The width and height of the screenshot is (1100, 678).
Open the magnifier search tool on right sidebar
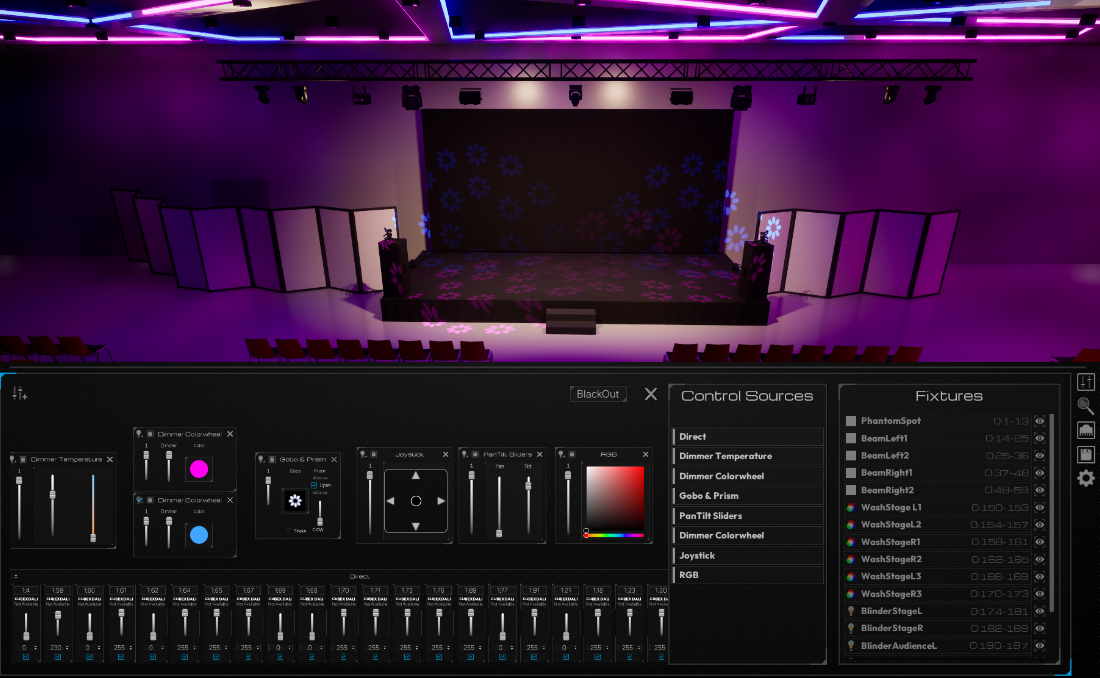tap(1084, 406)
